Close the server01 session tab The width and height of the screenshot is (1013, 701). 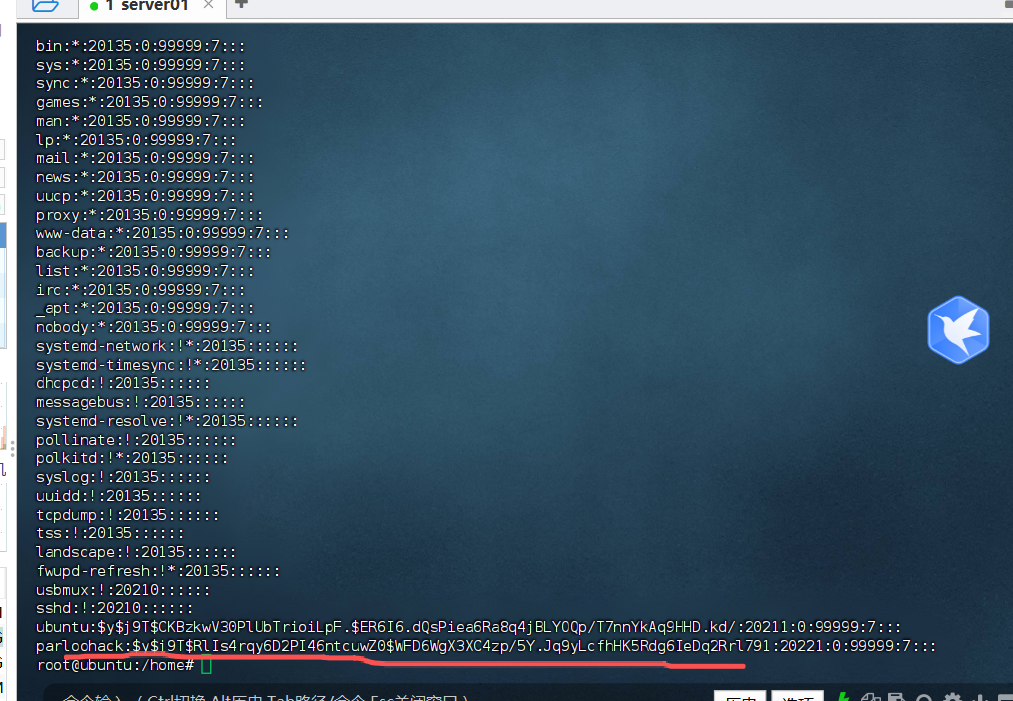point(210,6)
